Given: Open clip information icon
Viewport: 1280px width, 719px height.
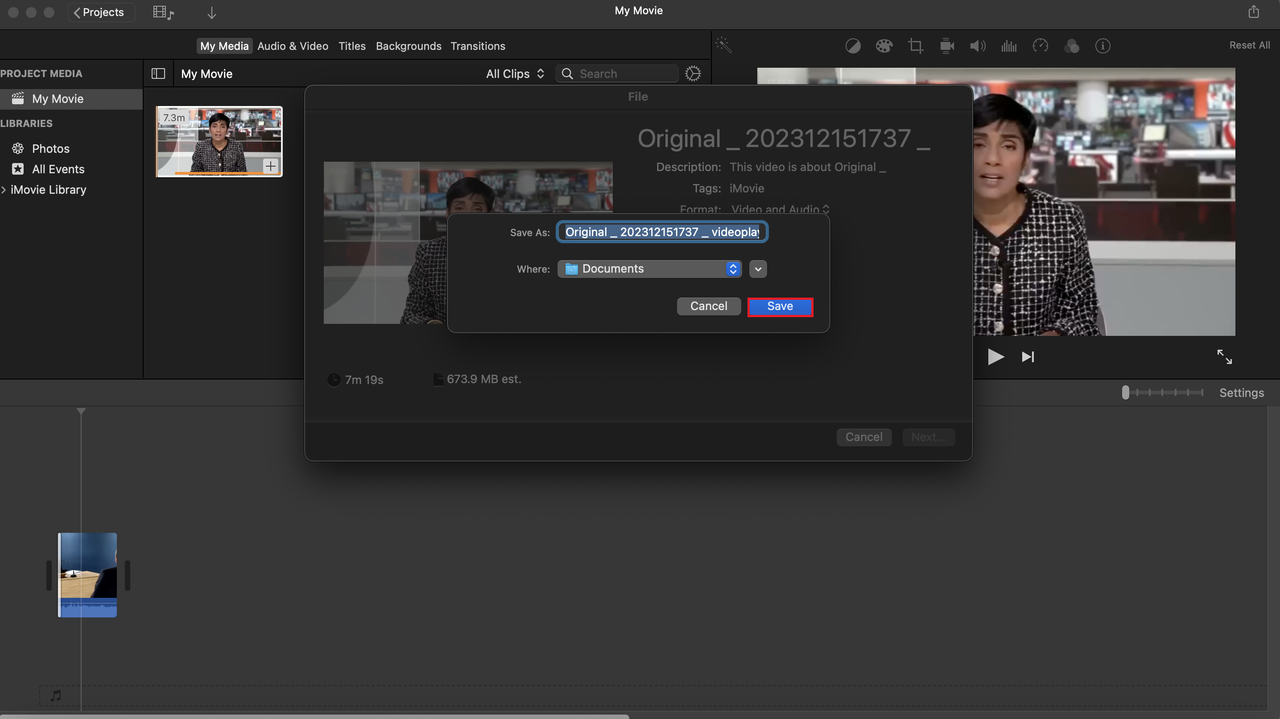Looking at the screenshot, I should (x=1103, y=46).
